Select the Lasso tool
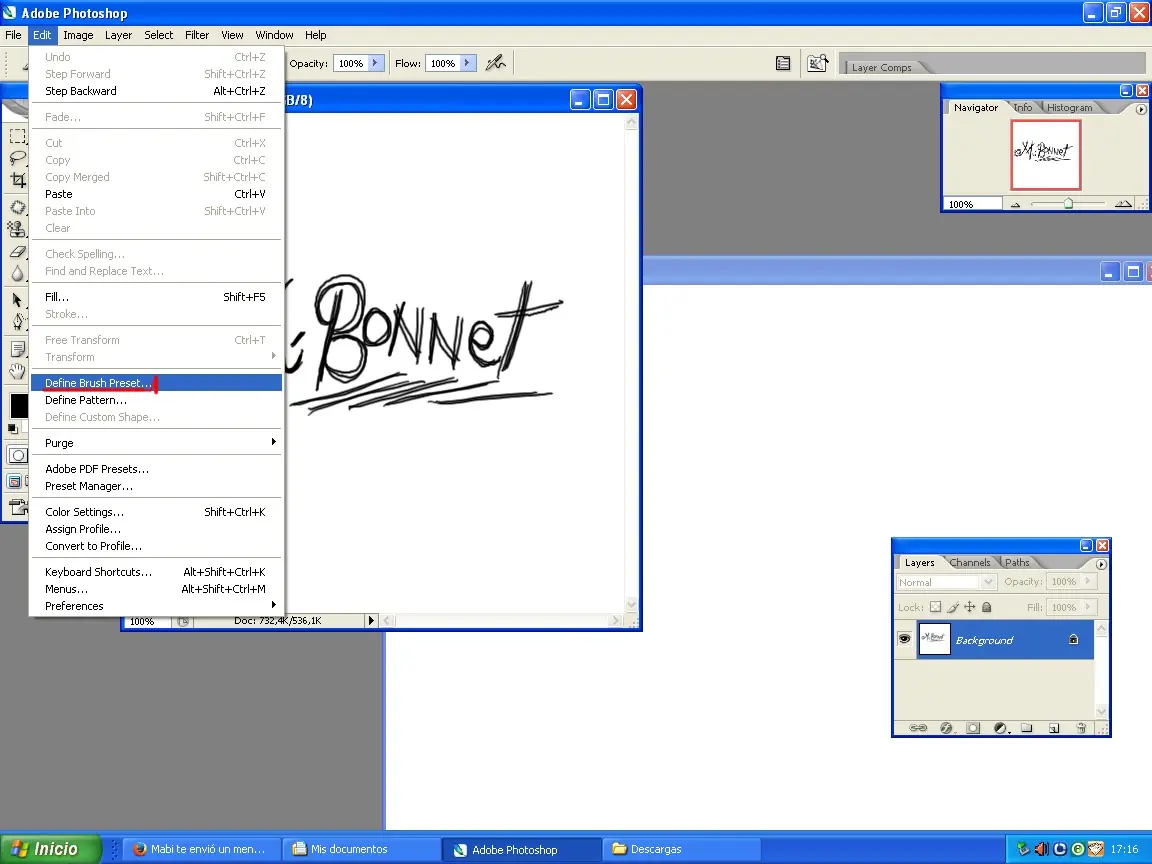Screen dimensions: 1152x864 (x=15, y=157)
